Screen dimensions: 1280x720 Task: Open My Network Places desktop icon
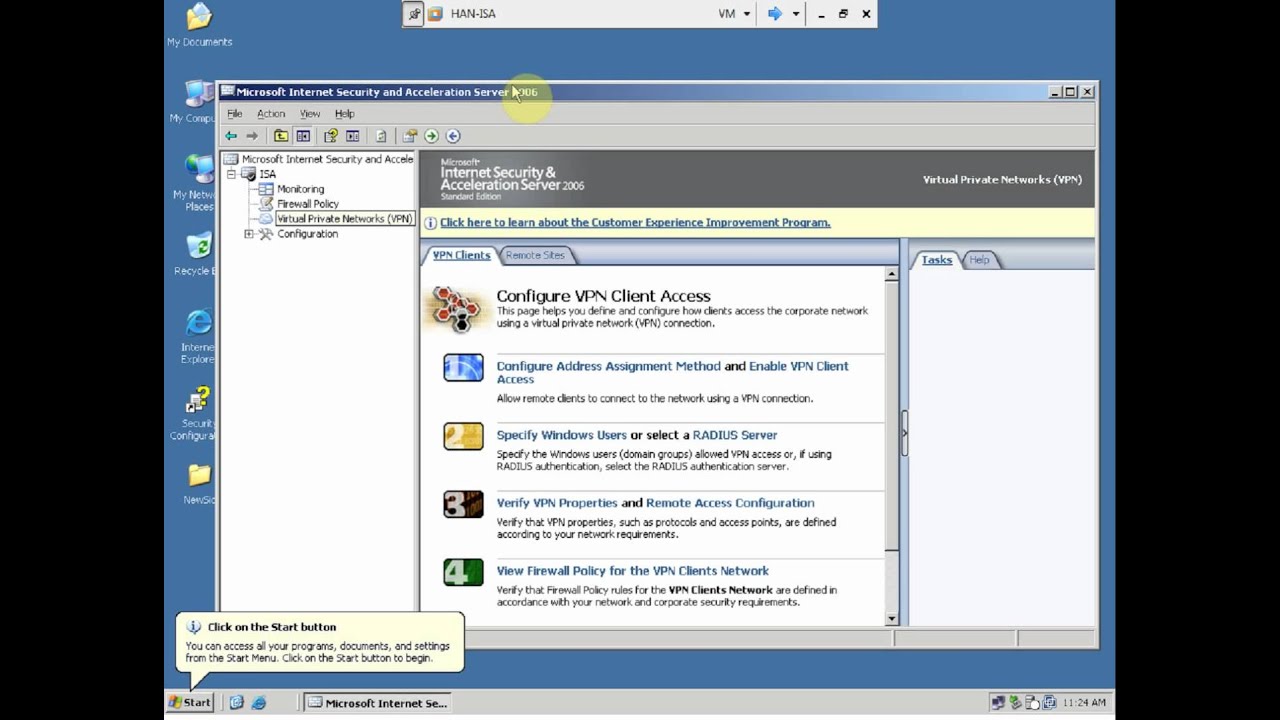[x=197, y=182]
